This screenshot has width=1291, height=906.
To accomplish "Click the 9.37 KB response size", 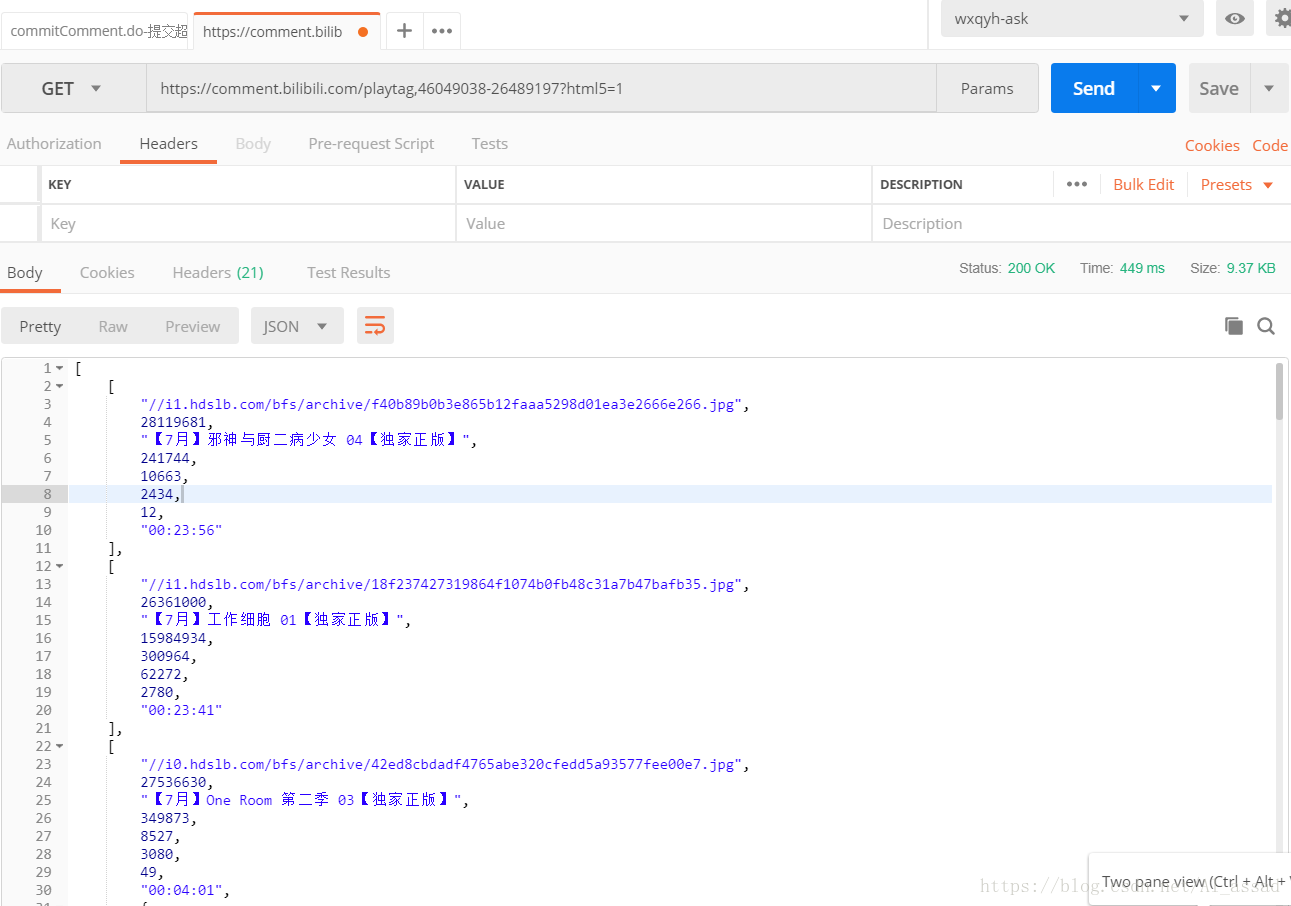I will [x=1251, y=268].
